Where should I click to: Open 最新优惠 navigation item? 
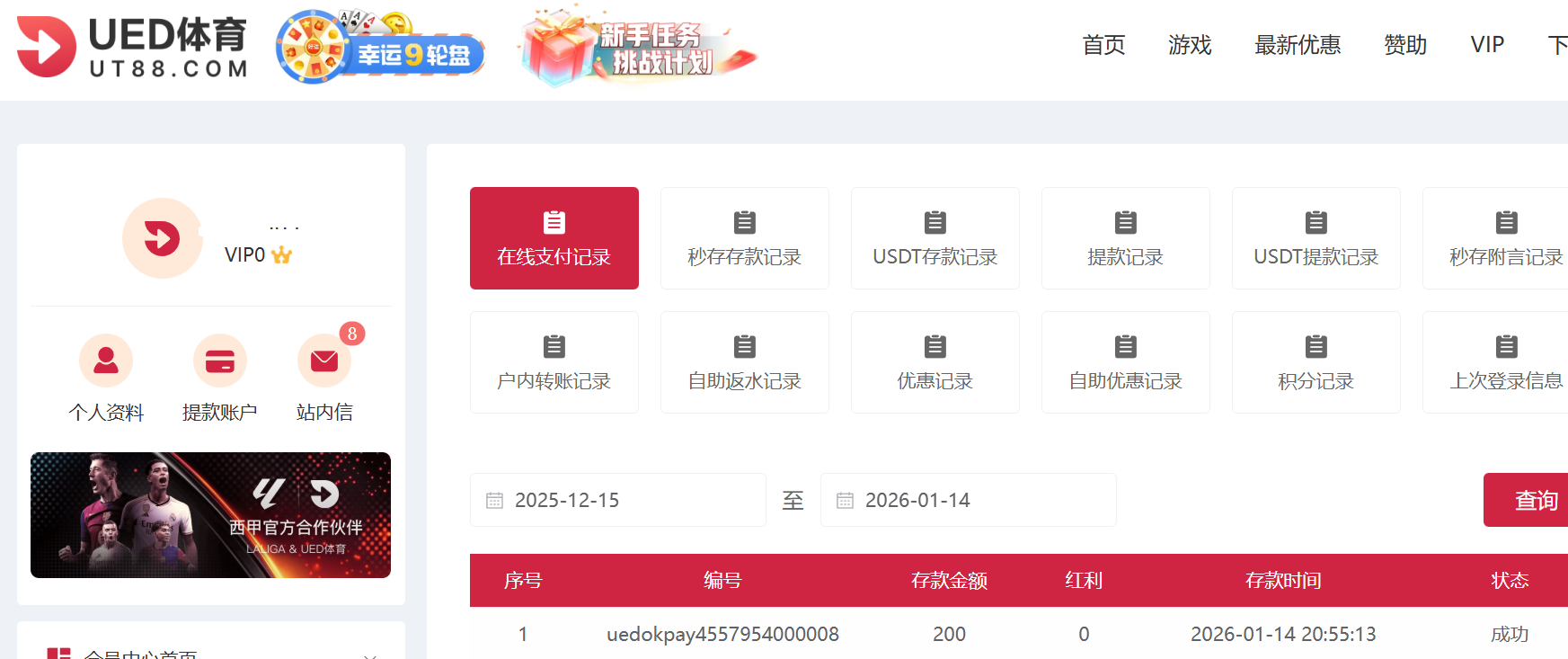pos(1298,45)
